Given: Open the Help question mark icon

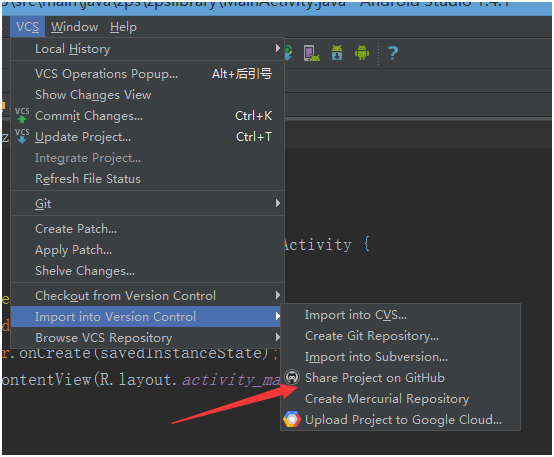Looking at the screenshot, I should [x=393, y=53].
